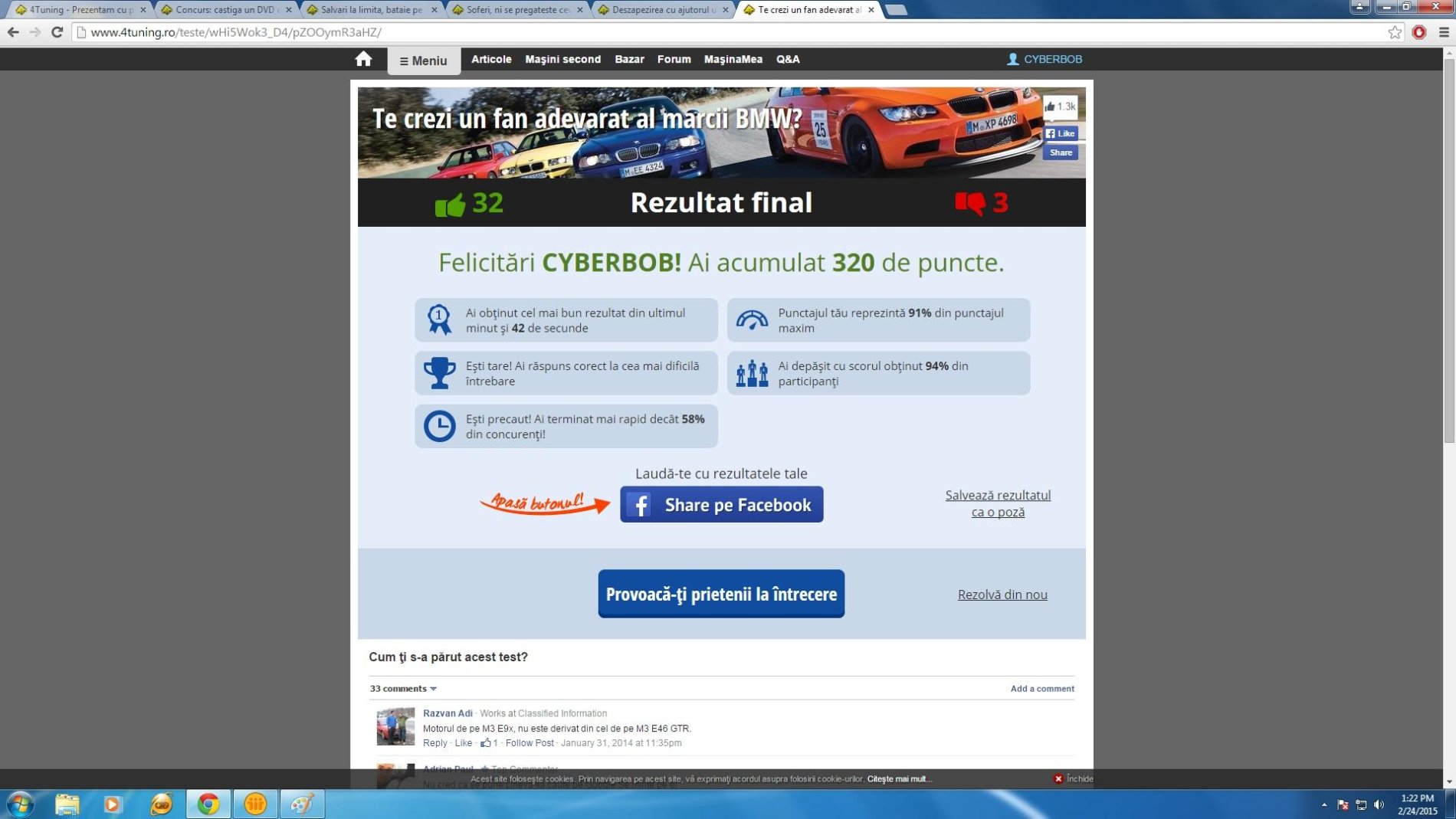
Task: Switch to 4Tuning - Prezentam tab
Action: point(80,10)
